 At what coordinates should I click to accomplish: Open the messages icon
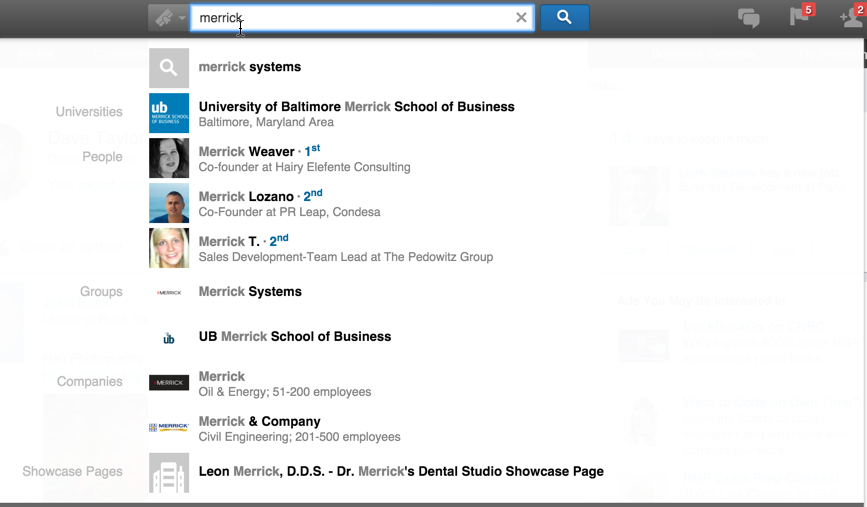(748, 18)
